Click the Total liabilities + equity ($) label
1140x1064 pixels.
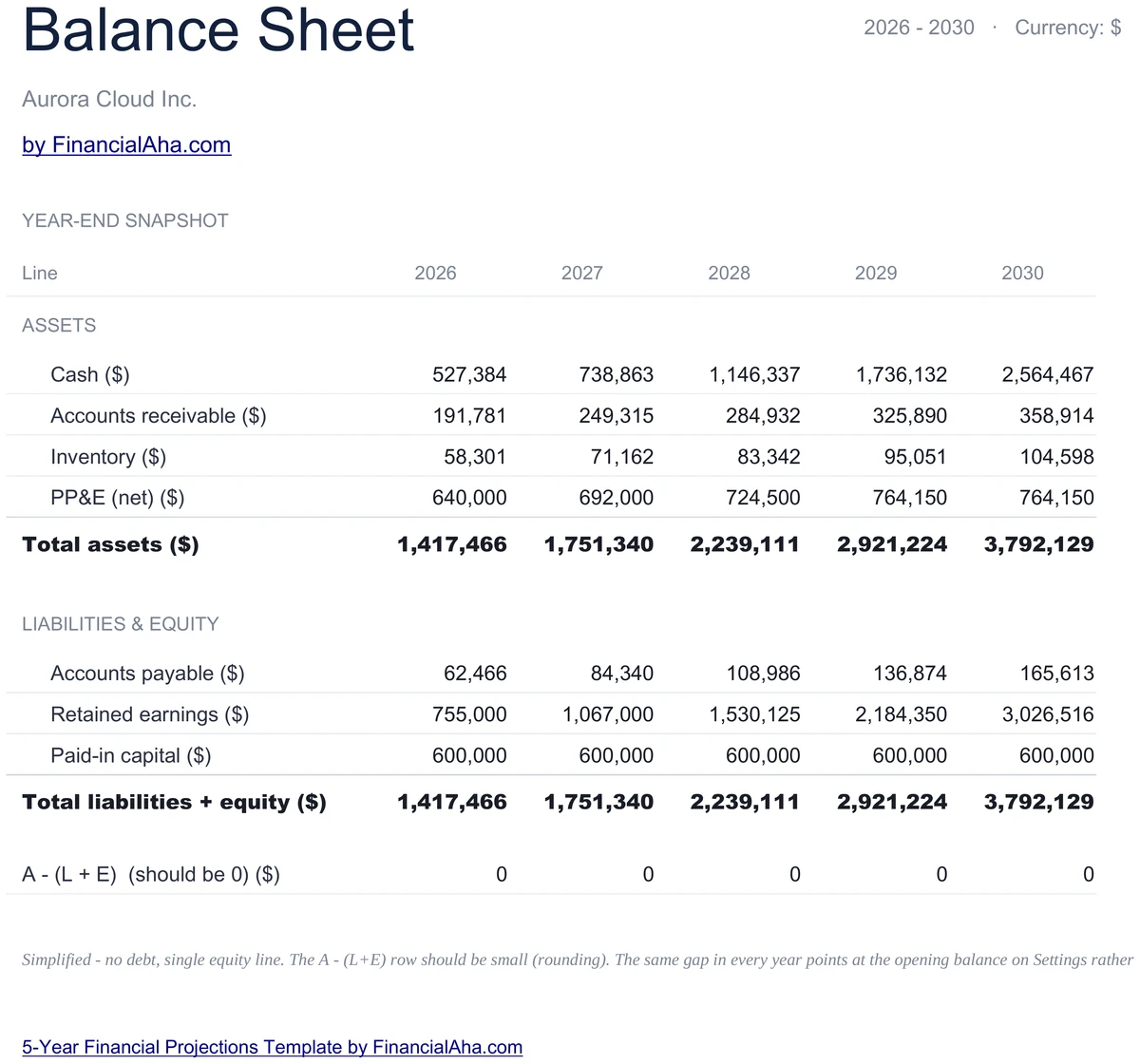174,802
